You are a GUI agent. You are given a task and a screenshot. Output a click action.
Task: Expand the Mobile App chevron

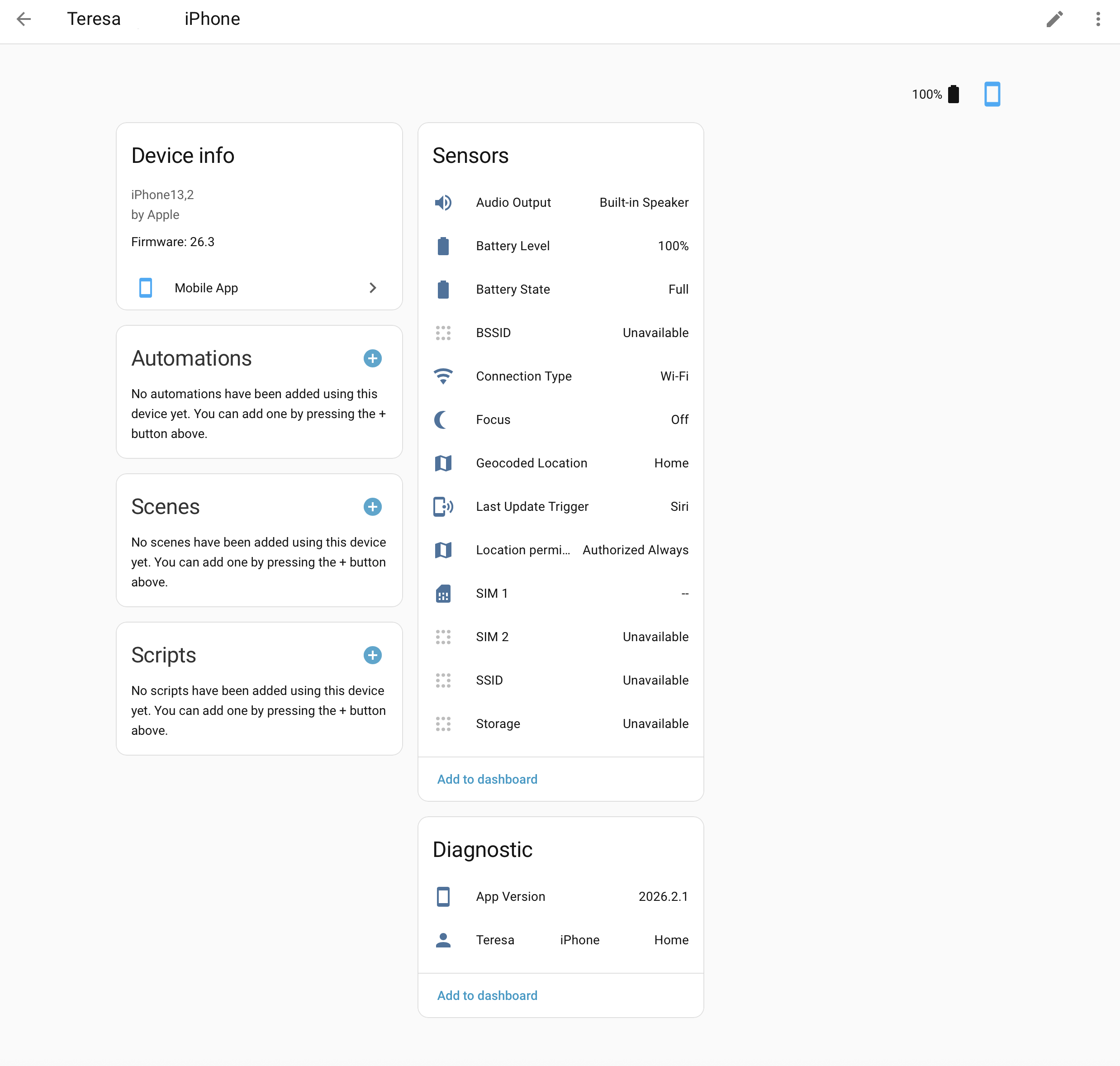373,288
